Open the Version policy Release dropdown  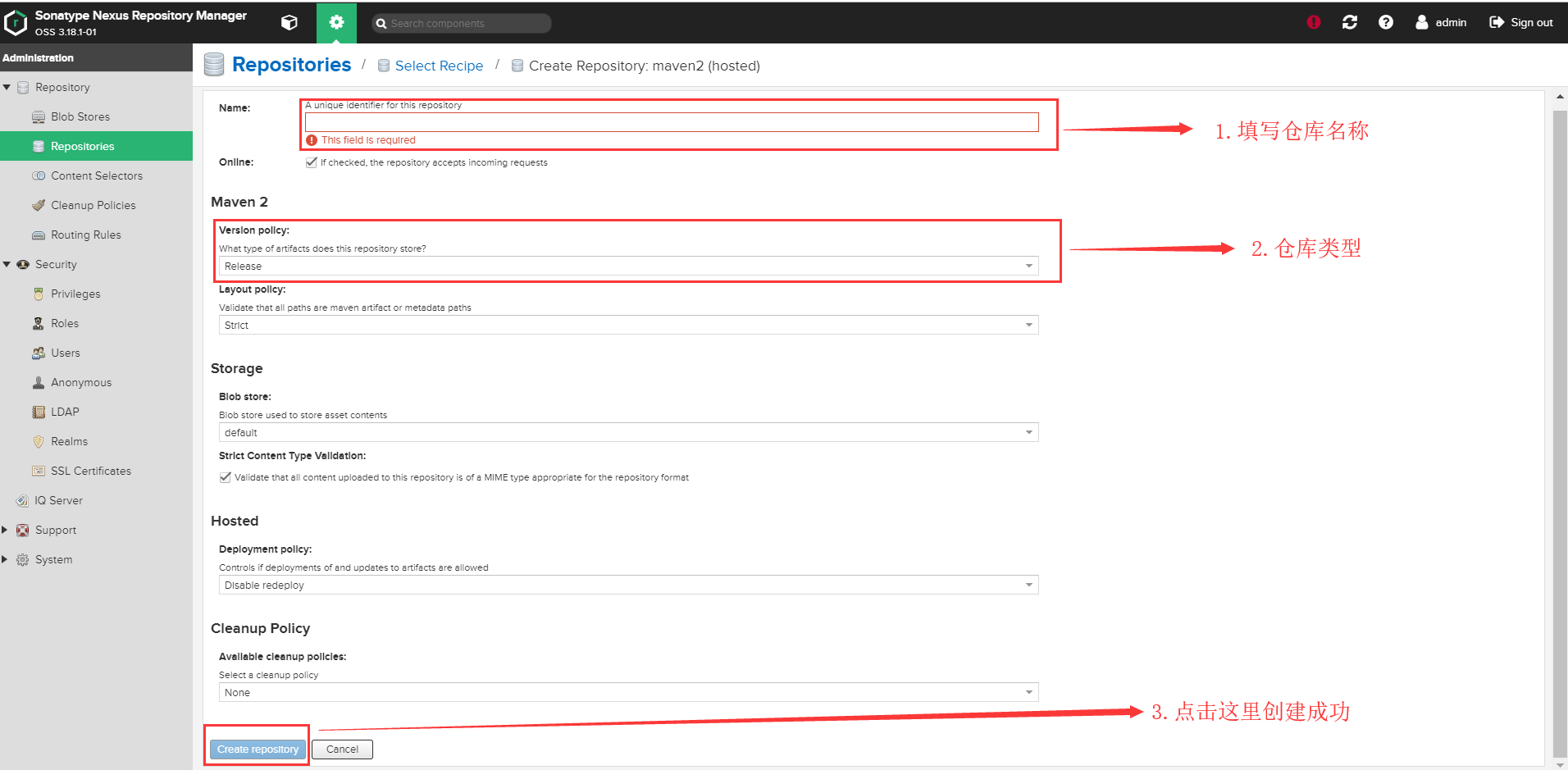point(629,266)
